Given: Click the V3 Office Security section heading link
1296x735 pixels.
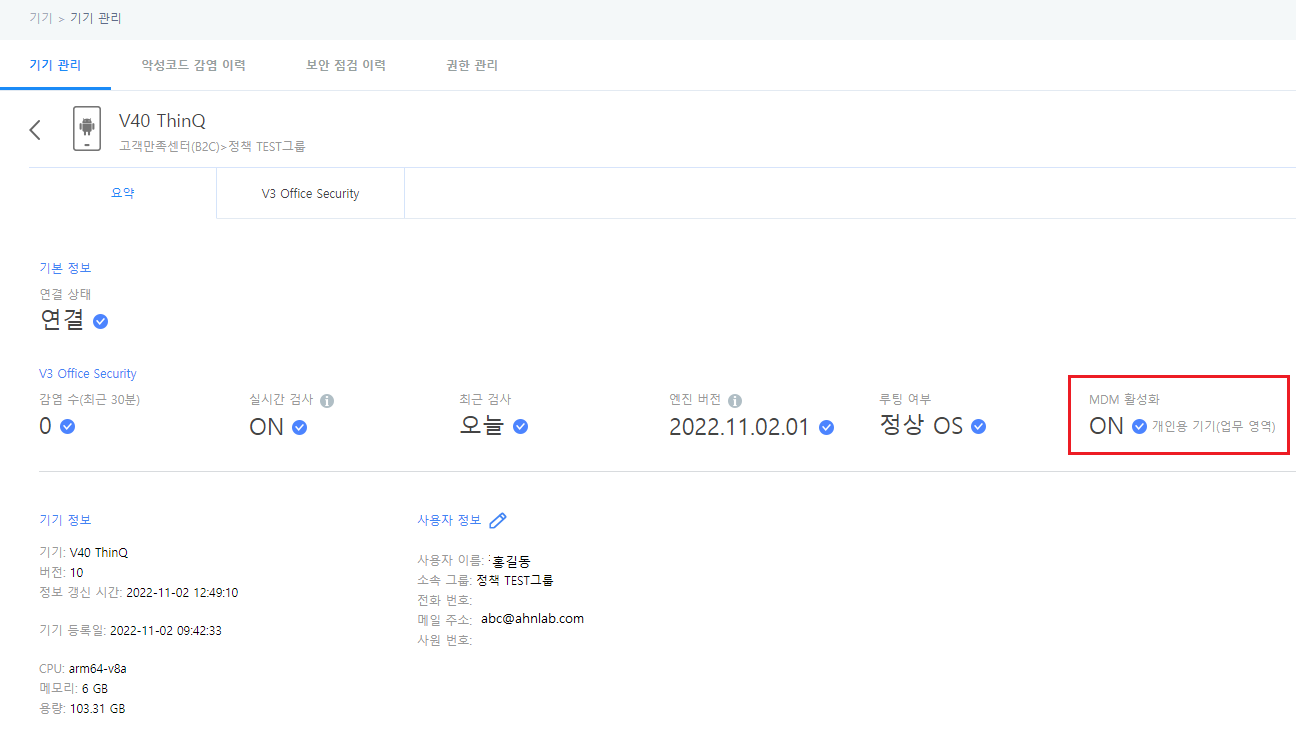Looking at the screenshot, I should pyautogui.click(x=88, y=374).
